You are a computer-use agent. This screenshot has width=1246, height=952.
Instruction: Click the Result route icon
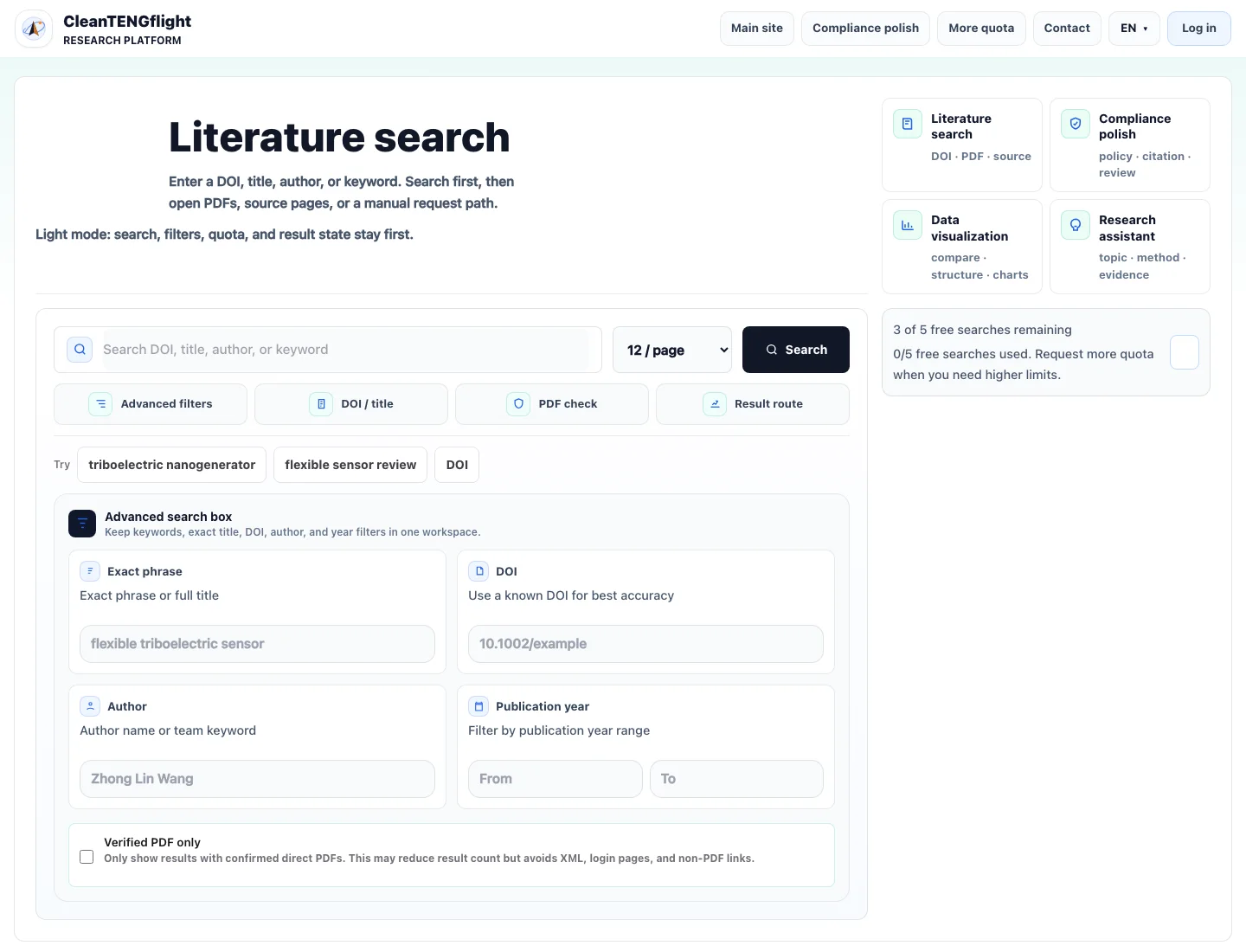(715, 404)
